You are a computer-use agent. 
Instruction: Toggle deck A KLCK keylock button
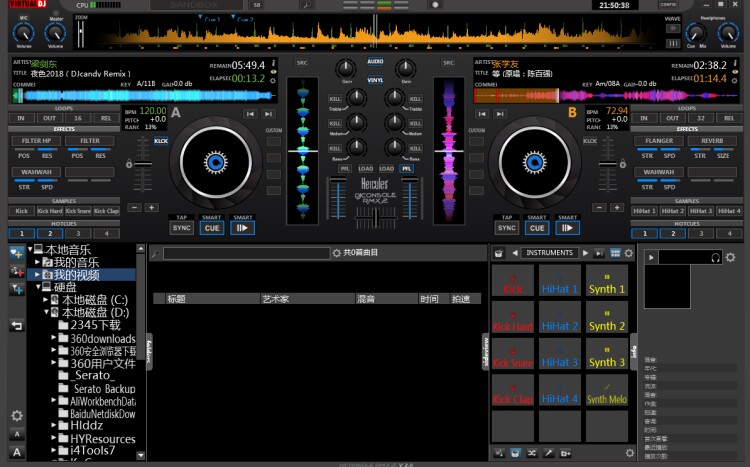(161, 141)
